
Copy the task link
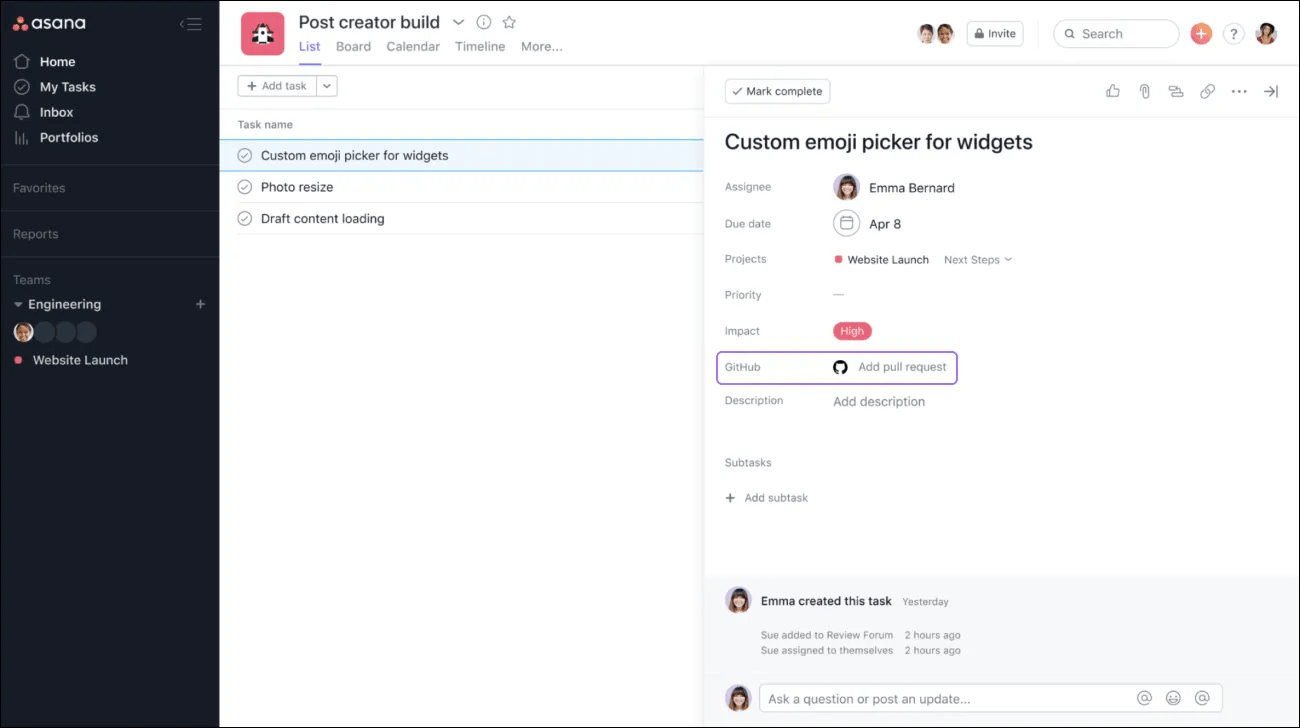(1207, 91)
